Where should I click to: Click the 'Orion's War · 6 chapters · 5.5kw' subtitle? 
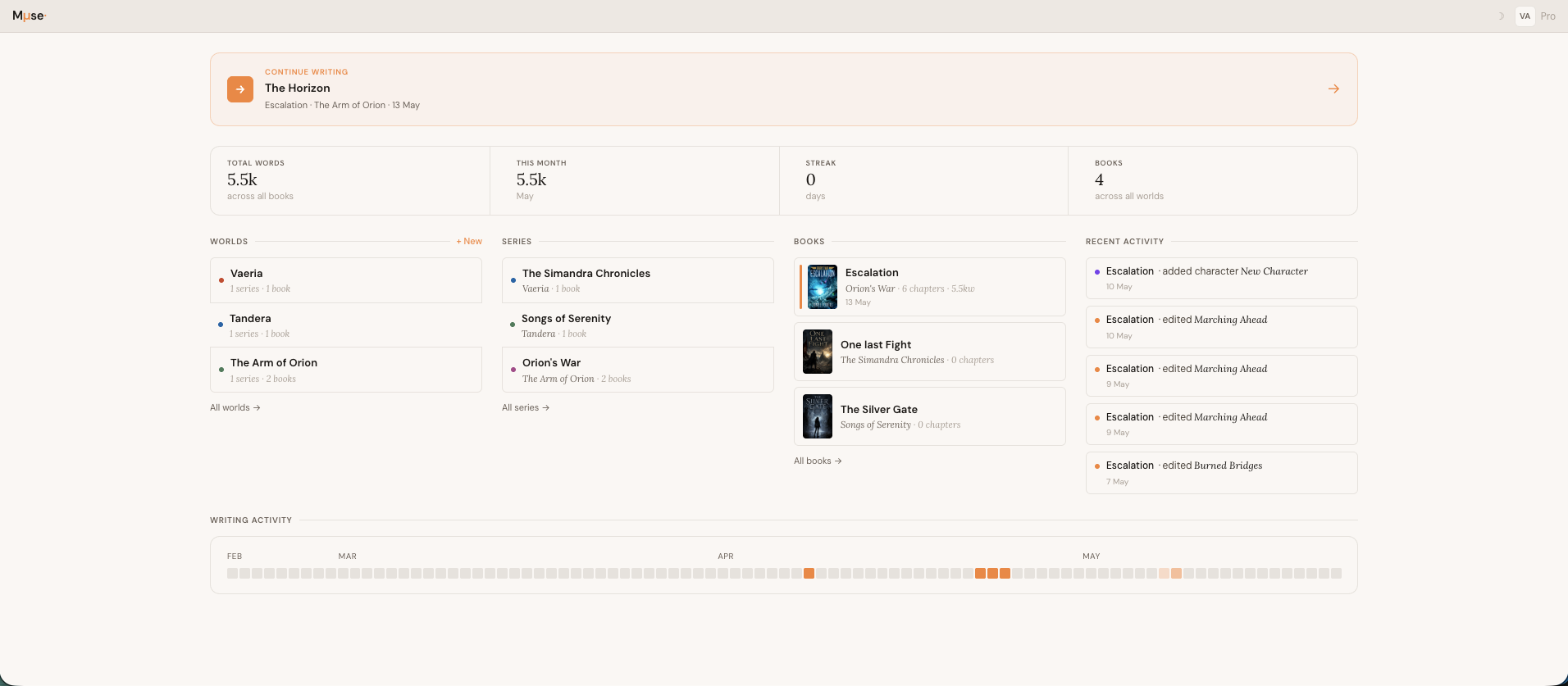(910, 288)
